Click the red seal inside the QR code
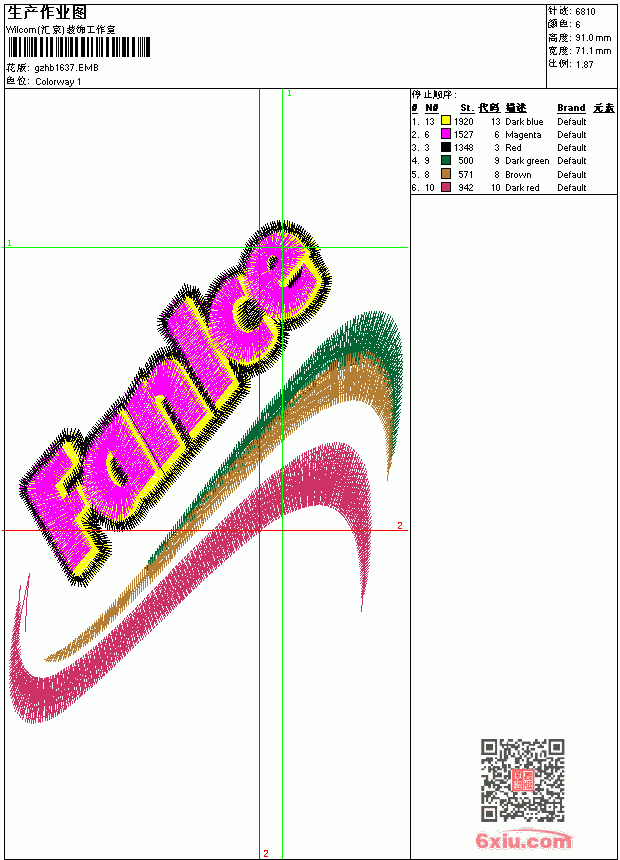Image resolution: width=620 pixels, height=860 pixels. point(523,780)
